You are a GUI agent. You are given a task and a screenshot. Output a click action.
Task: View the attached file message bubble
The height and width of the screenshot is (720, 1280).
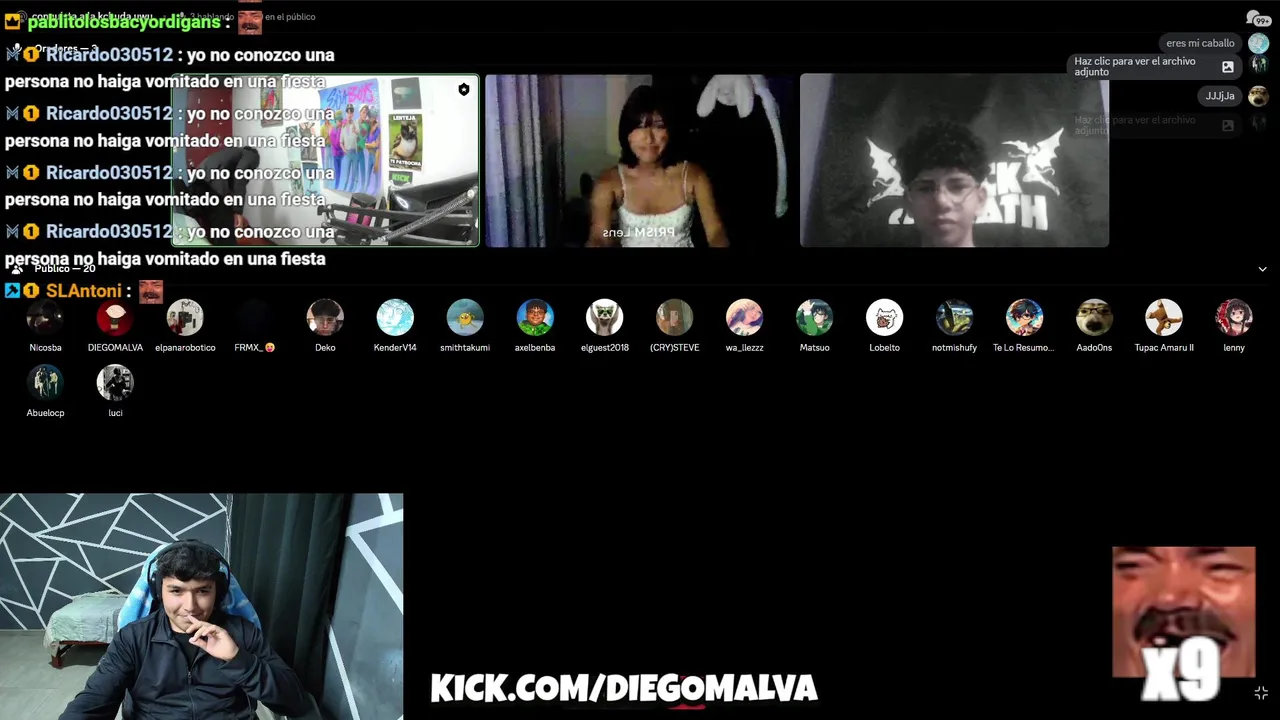[x=1155, y=66]
